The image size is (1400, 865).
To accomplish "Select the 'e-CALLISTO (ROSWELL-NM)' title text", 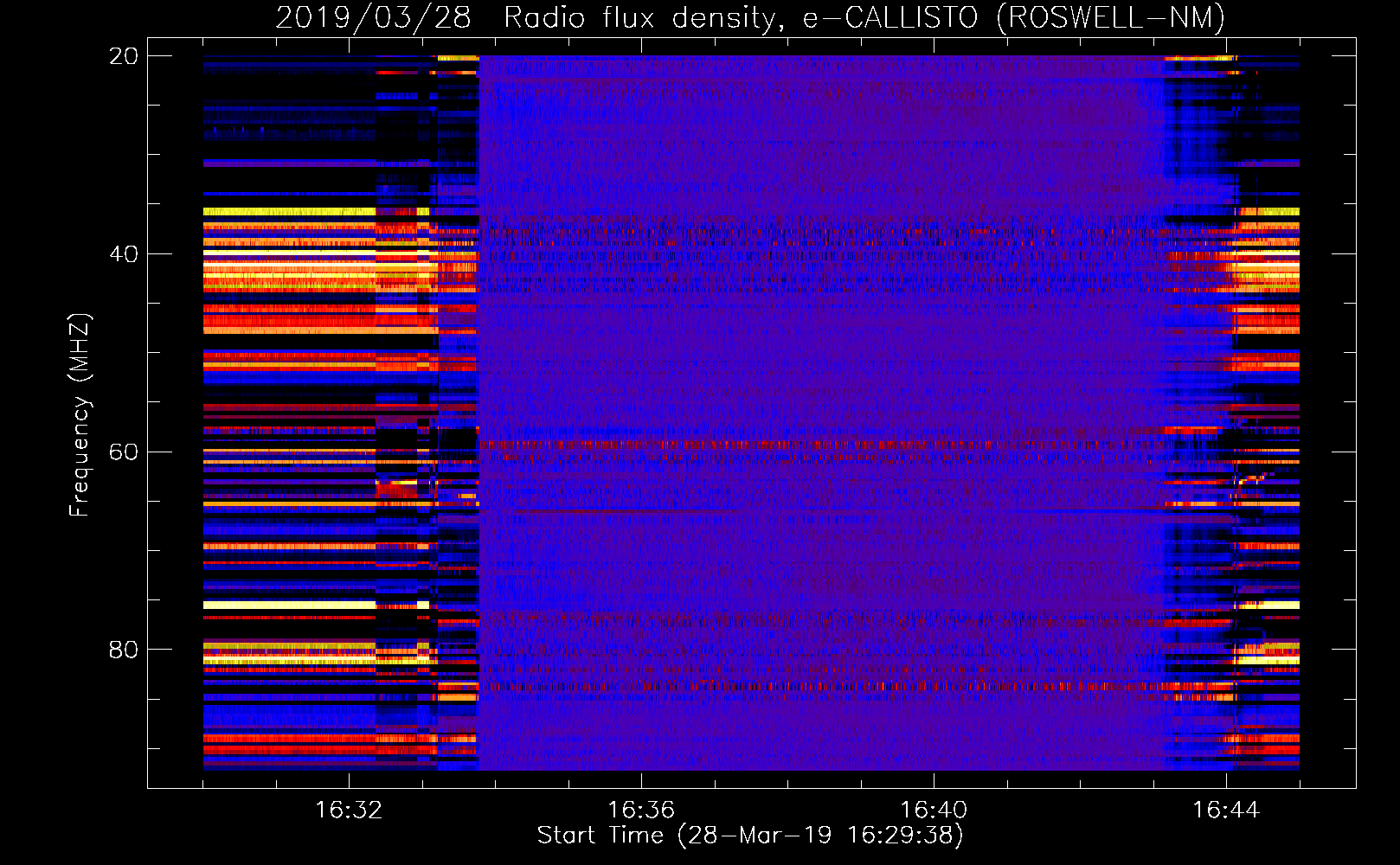I will (1014, 18).
